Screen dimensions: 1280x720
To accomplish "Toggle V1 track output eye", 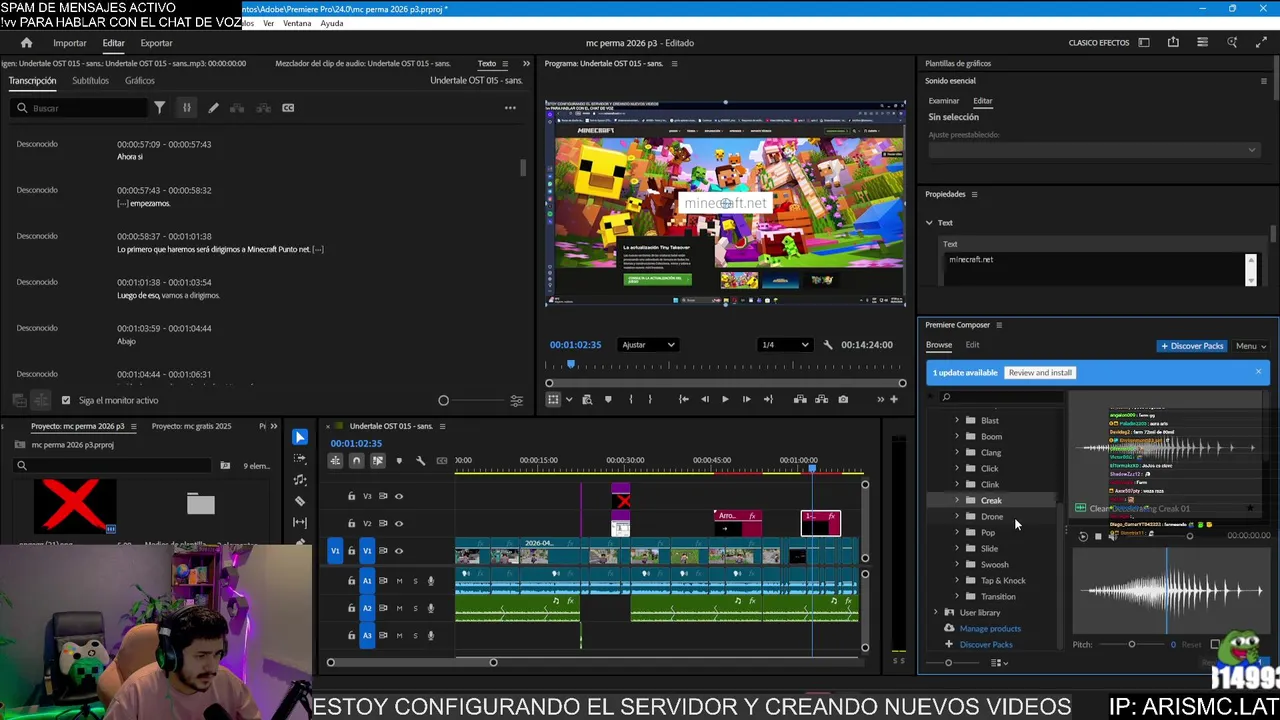I will coord(399,551).
